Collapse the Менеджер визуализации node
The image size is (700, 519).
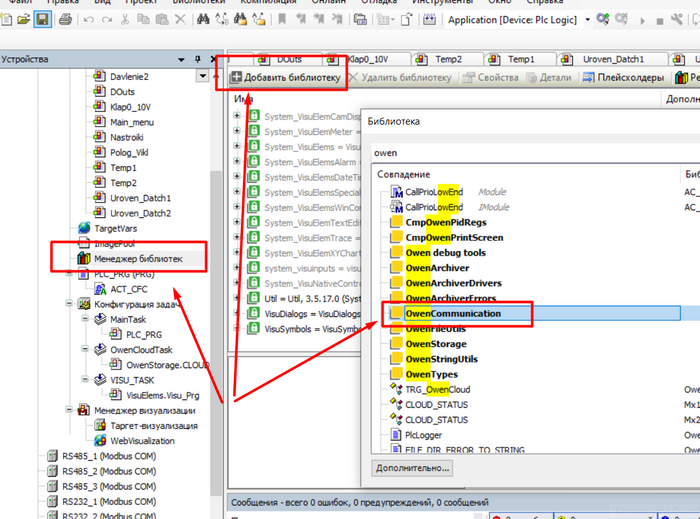[x=69, y=411]
